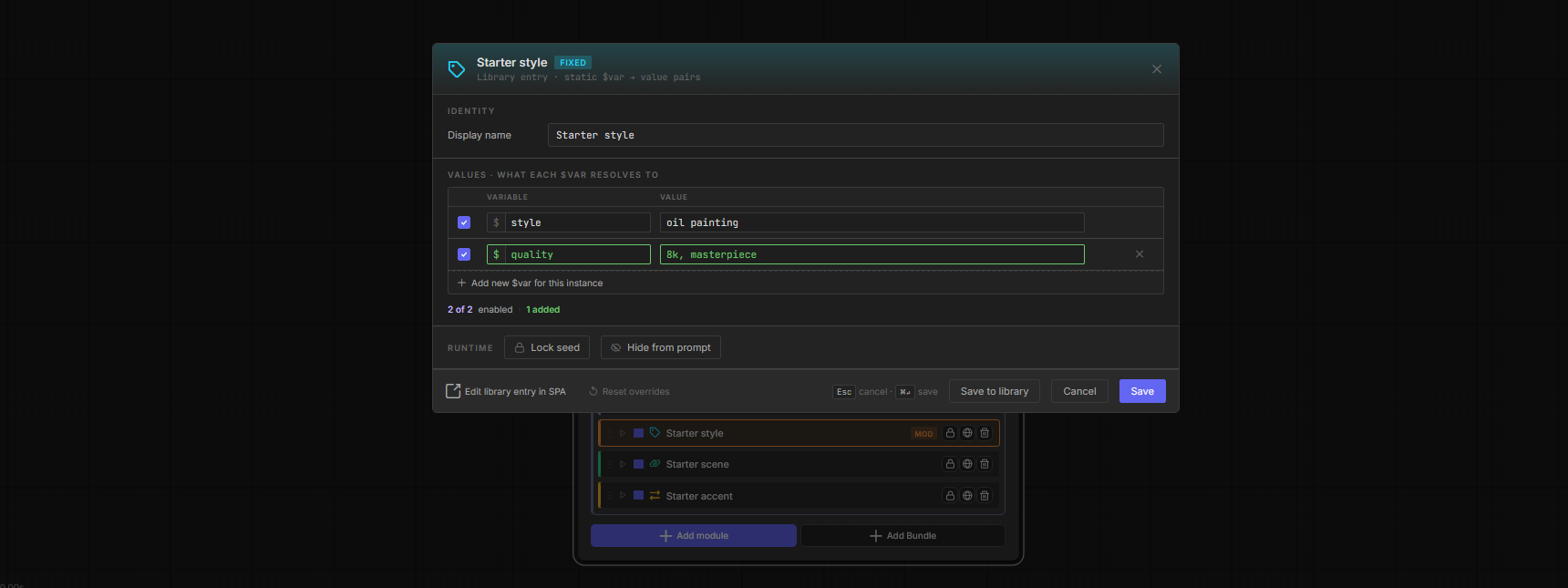The image size is (1568, 588).
Task: Disable the style variable checkbox
Action: point(464,222)
